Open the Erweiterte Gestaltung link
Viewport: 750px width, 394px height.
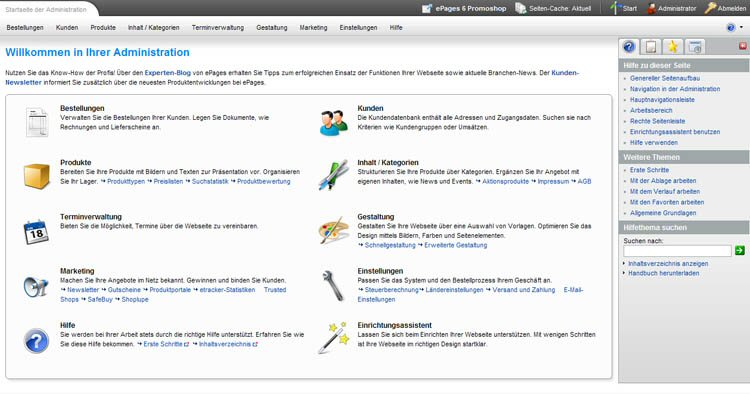coord(456,245)
